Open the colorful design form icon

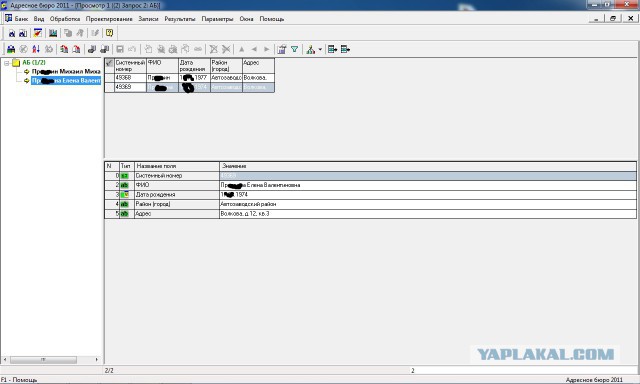38,33
